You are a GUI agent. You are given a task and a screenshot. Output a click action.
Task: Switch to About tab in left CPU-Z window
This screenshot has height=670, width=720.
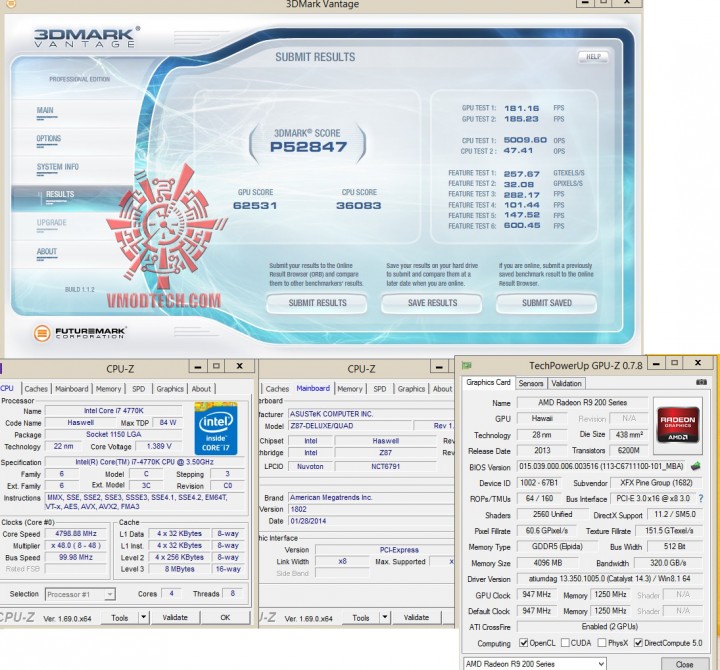pos(201,389)
